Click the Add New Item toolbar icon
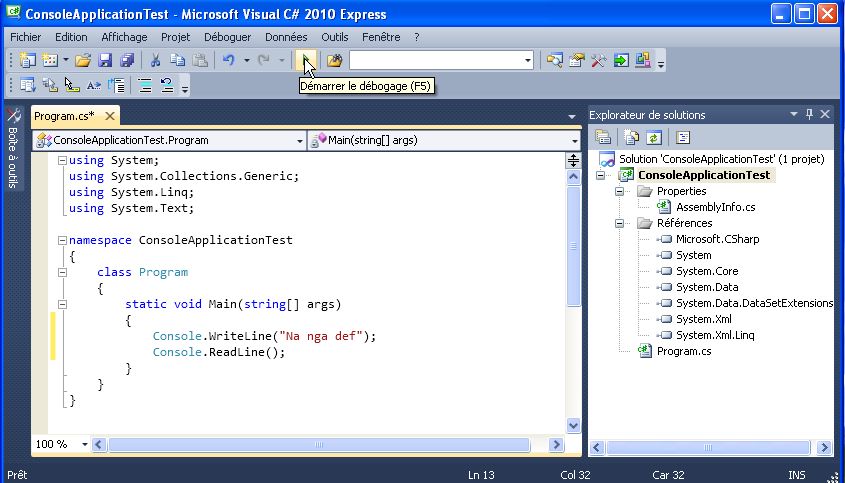845x483 pixels. 50,60
